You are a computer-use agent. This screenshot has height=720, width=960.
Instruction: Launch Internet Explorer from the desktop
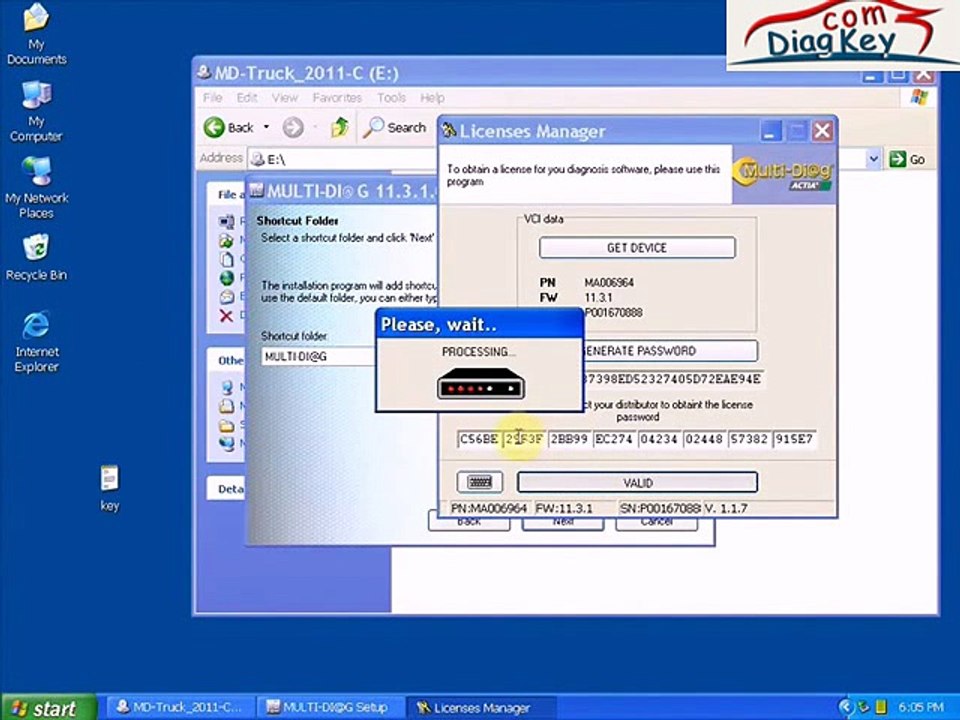36,342
